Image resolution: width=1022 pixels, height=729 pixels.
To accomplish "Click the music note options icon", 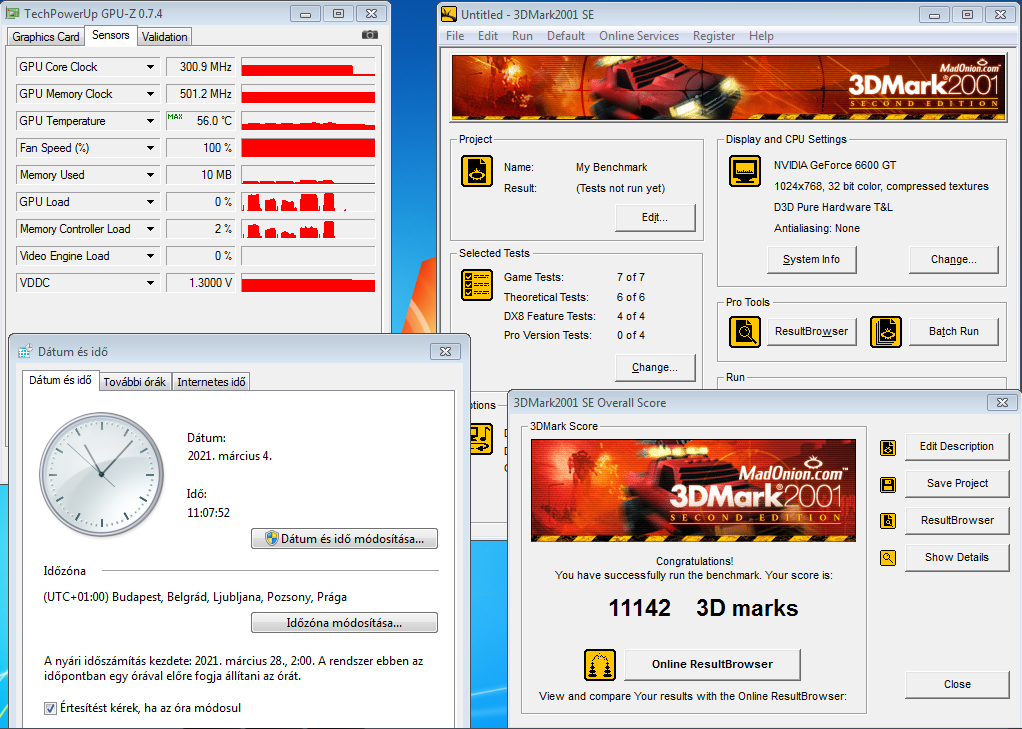I will pyautogui.click(x=481, y=439).
